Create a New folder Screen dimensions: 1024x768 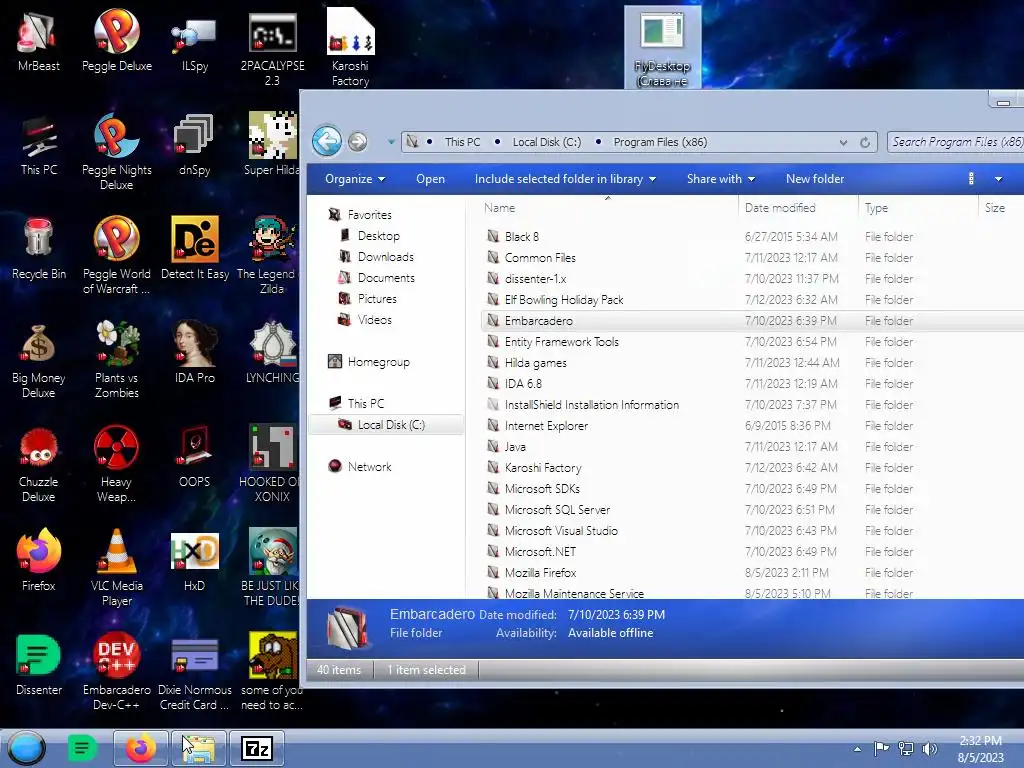(815, 179)
